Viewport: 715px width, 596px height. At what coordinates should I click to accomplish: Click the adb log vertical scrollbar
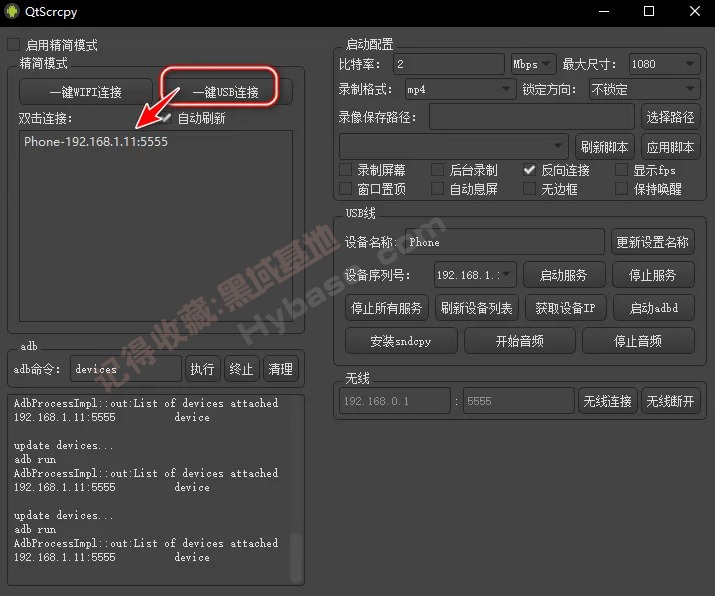point(296,557)
